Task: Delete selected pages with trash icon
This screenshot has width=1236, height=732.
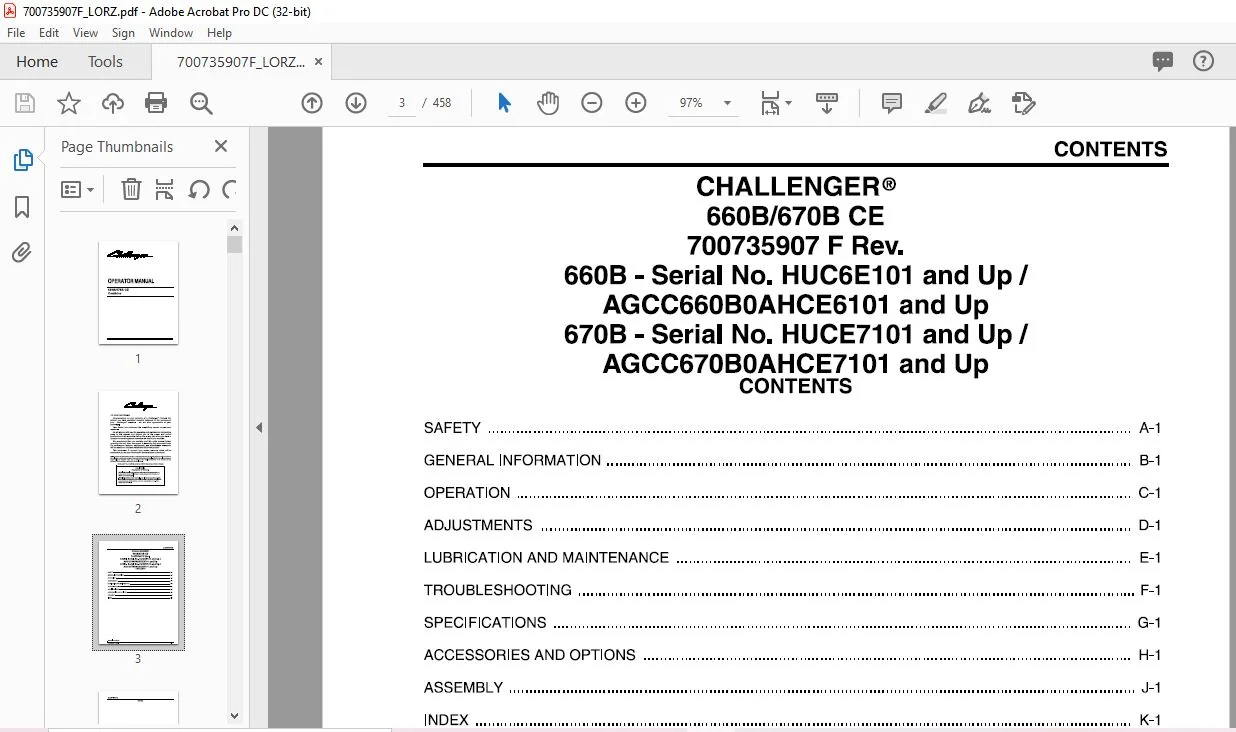Action: click(131, 189)
